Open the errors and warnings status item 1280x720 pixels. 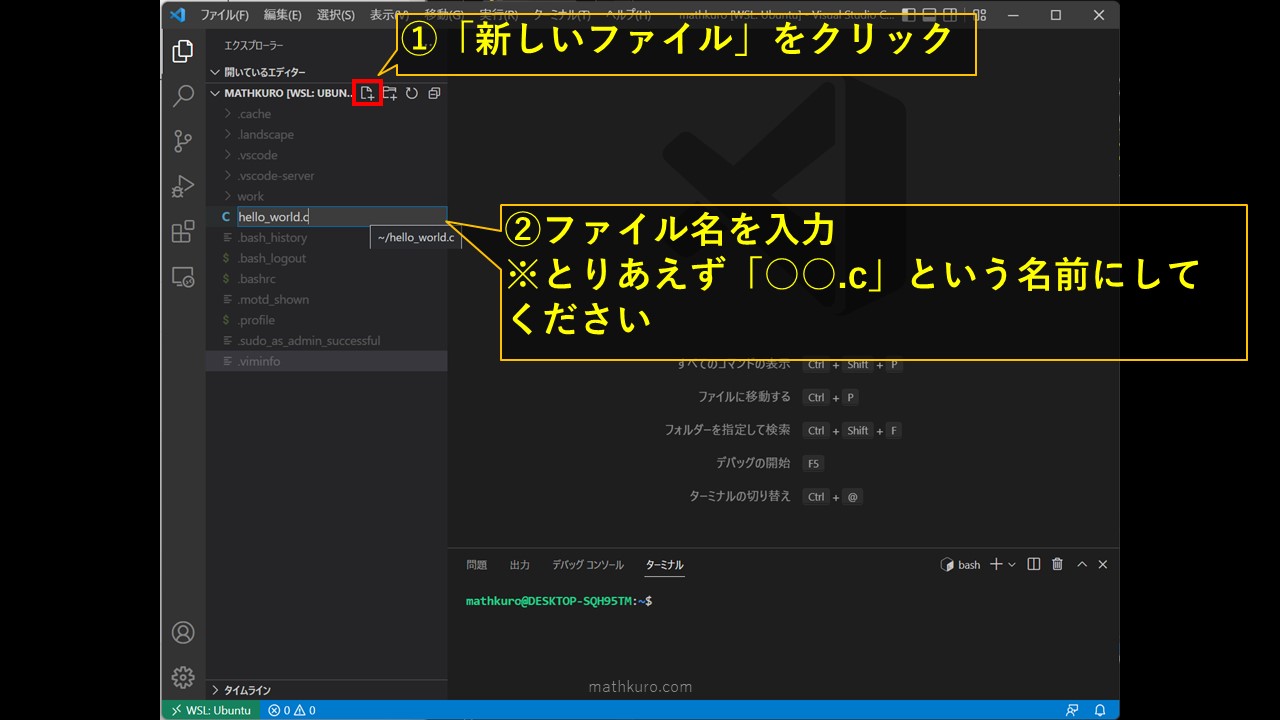(x=291, y=710)
